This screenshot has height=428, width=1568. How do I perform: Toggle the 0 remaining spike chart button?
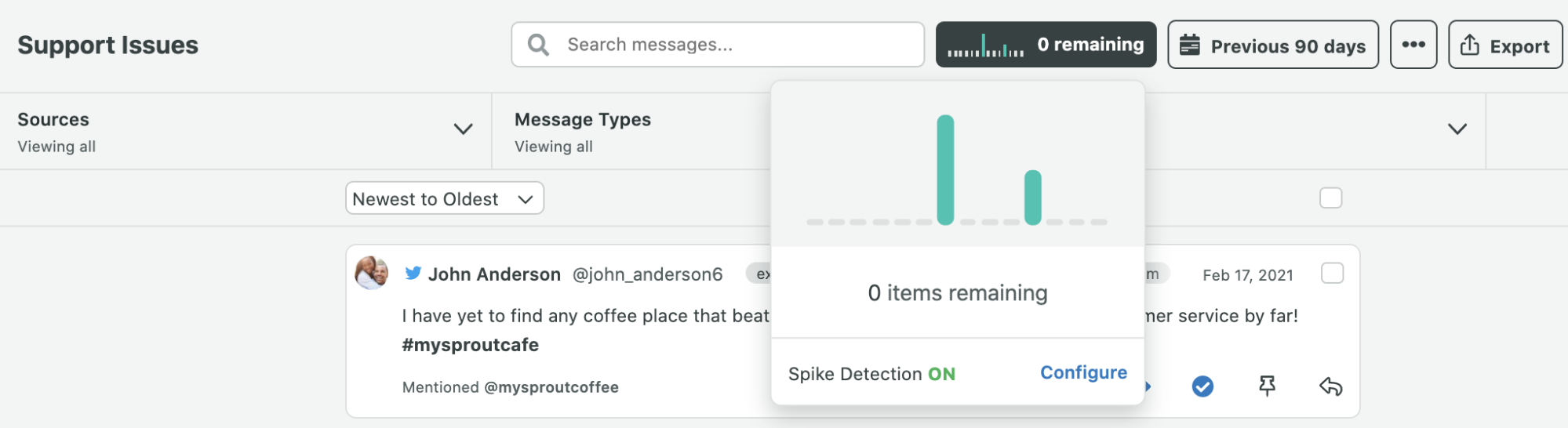click(1046, 45)
